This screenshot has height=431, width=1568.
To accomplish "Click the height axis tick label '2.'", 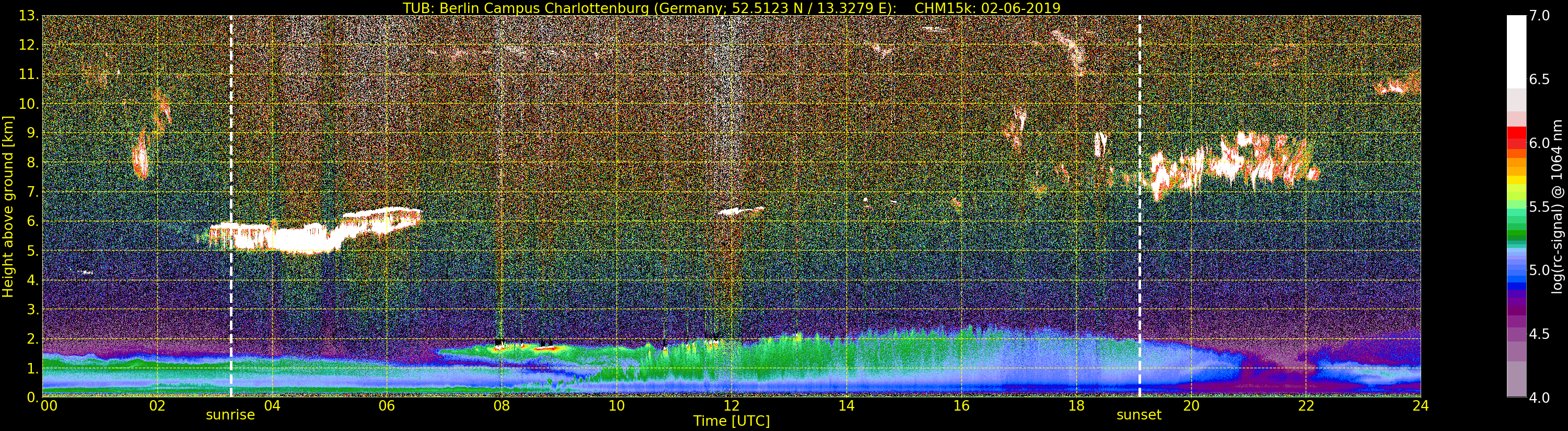I will coord(32,338).
